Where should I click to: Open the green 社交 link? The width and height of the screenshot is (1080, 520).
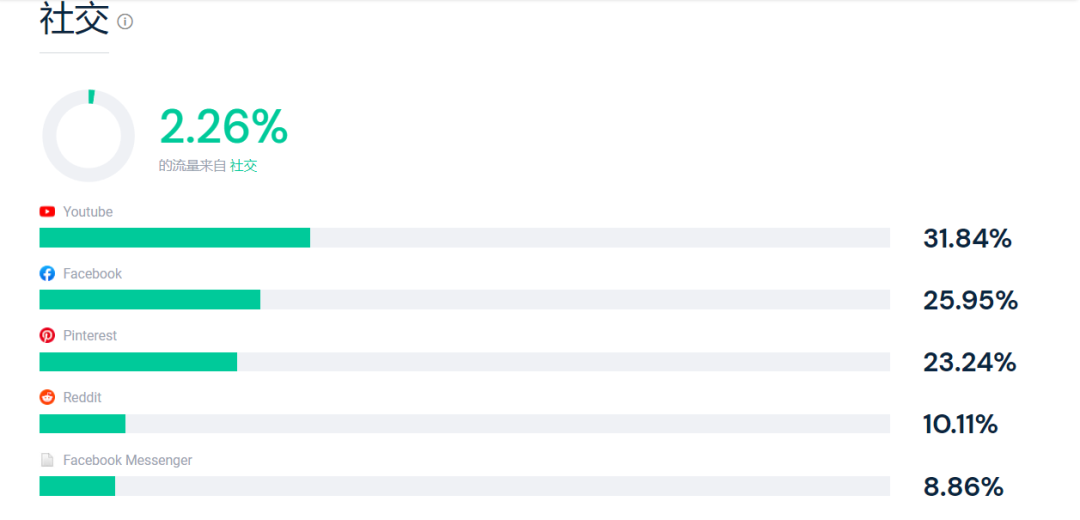[244, 166]
